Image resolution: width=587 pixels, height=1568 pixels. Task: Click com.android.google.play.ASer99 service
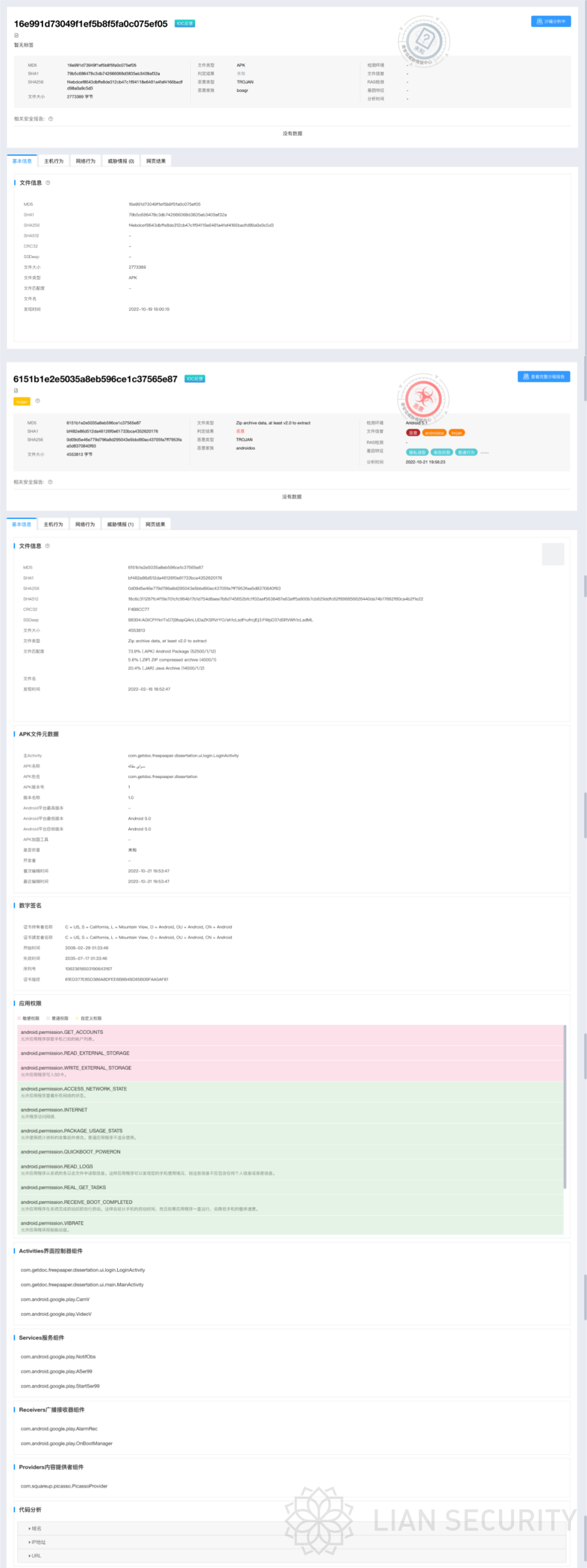tap(57, 1371)
